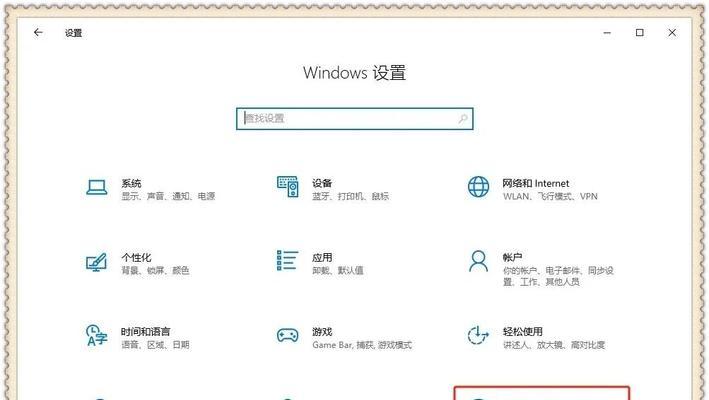Screen dimensions: 709x400
Task: Select the 游戏 category label
Action: tap(322, 331)
